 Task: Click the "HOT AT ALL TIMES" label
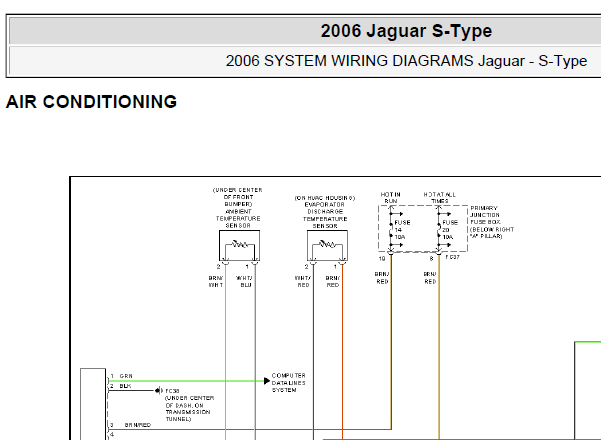[440, 198]
